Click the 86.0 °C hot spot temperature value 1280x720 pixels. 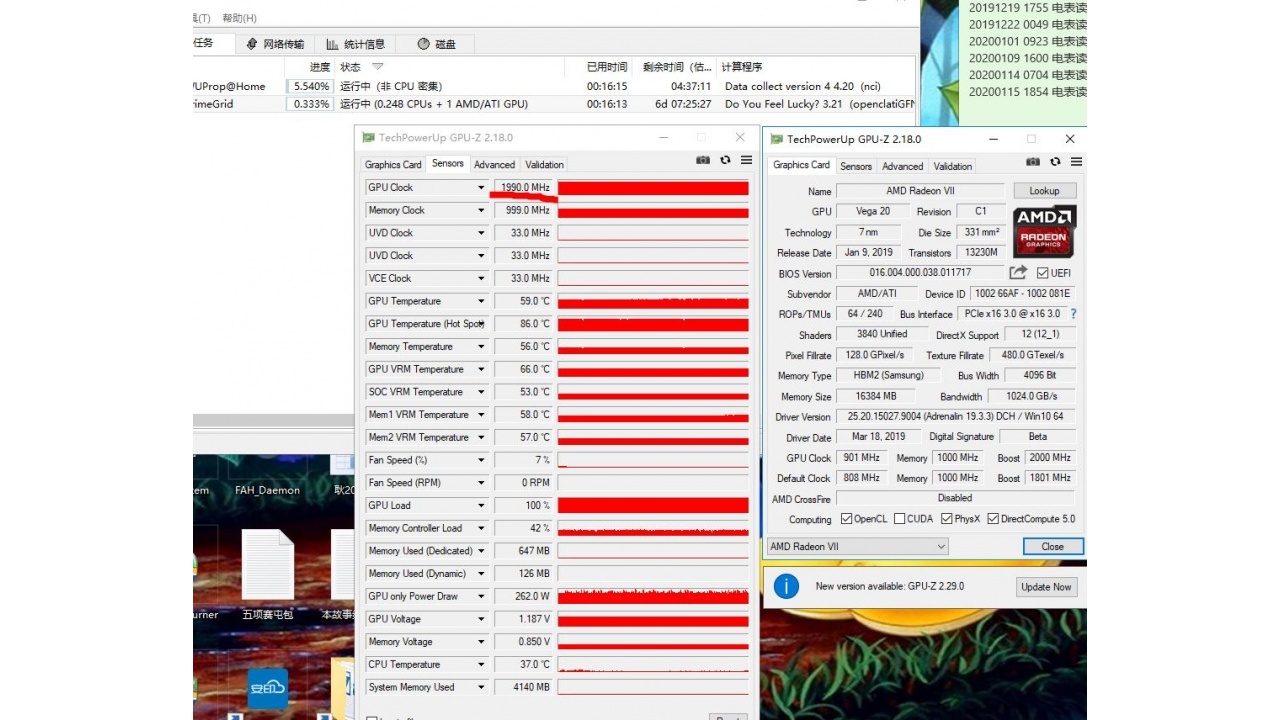(524, 324)
